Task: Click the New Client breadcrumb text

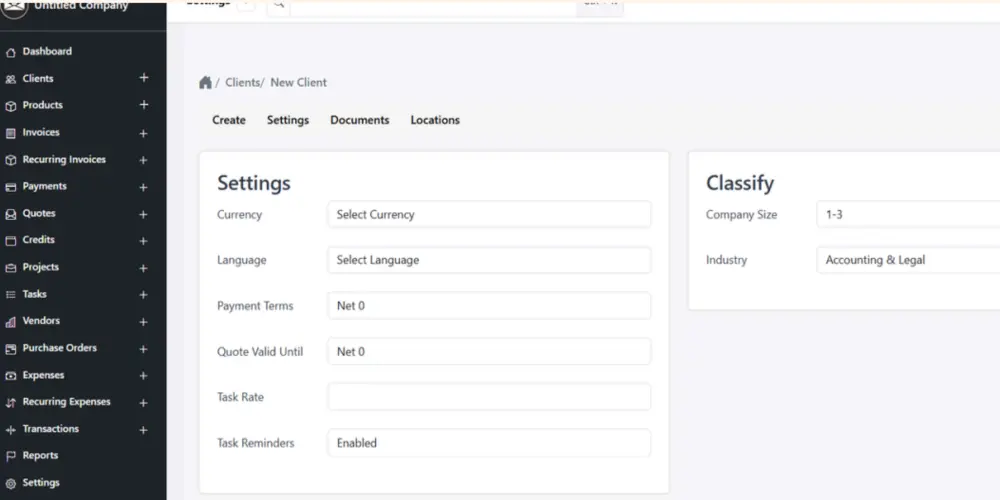Action: 298,82
